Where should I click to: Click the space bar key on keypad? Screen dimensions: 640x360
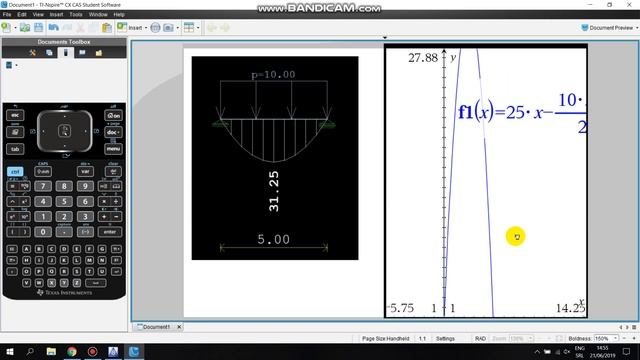pos(96,282)
